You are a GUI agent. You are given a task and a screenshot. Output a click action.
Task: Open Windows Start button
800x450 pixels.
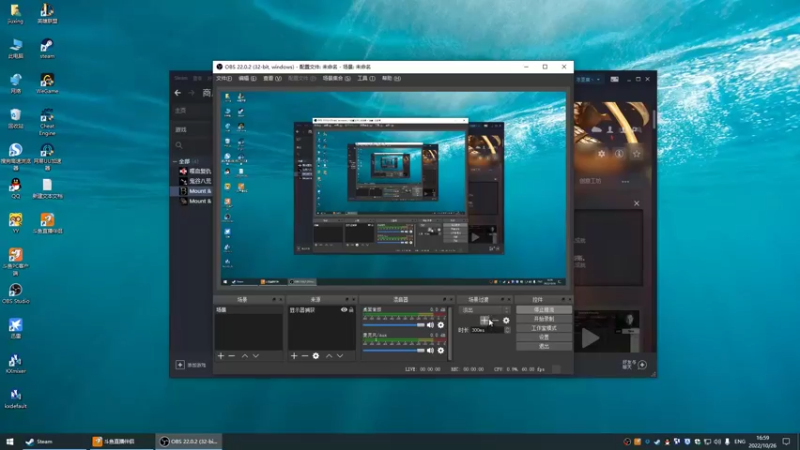10,441
